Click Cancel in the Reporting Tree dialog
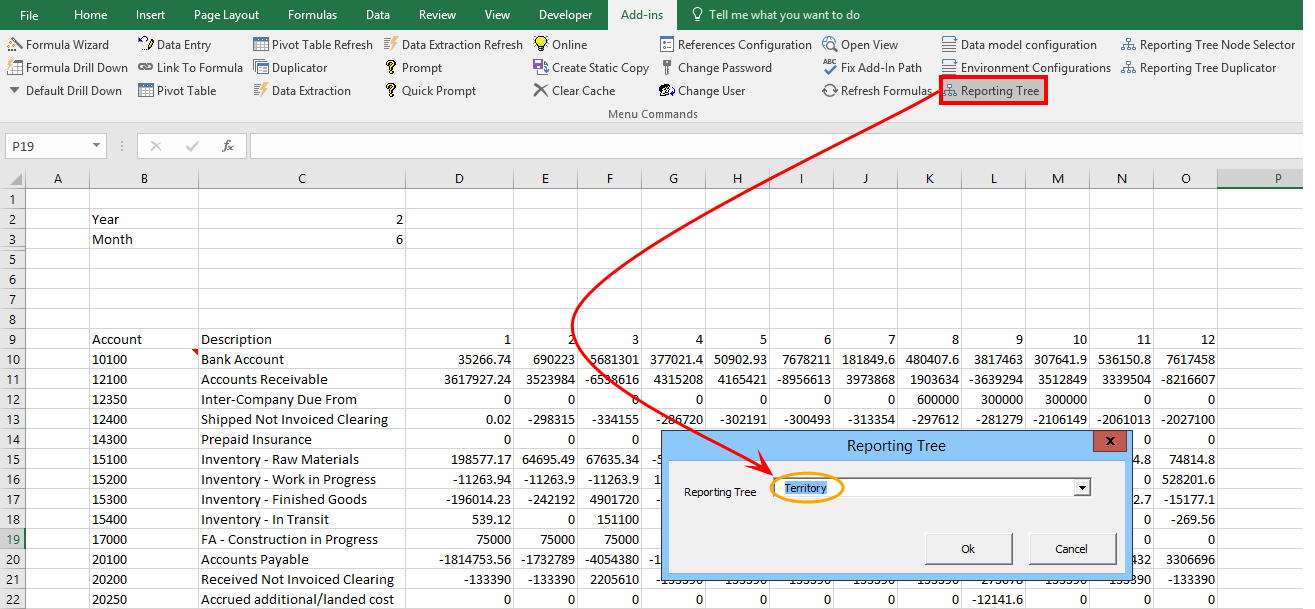This screenshot has width=1315, height=609. tap(1071, 548)
